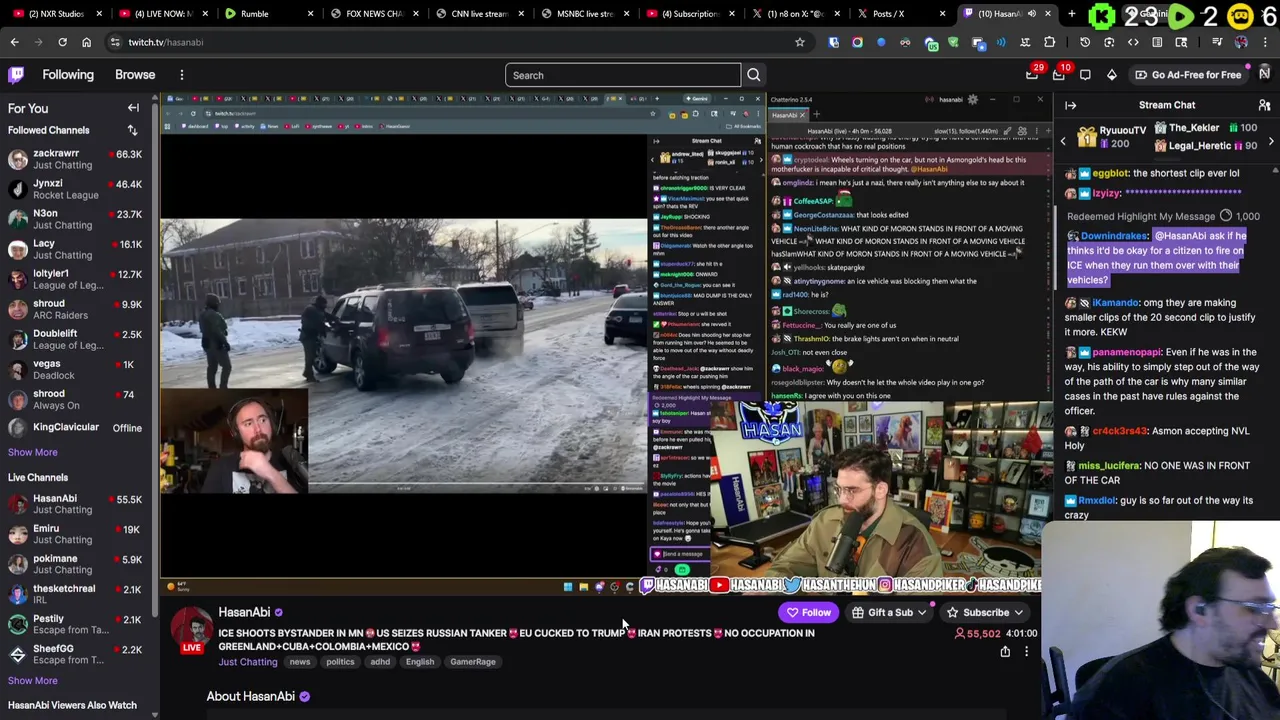
Task: Click the Twitch logo home icon
Action: pyautogui.click(x=16, y=75)
